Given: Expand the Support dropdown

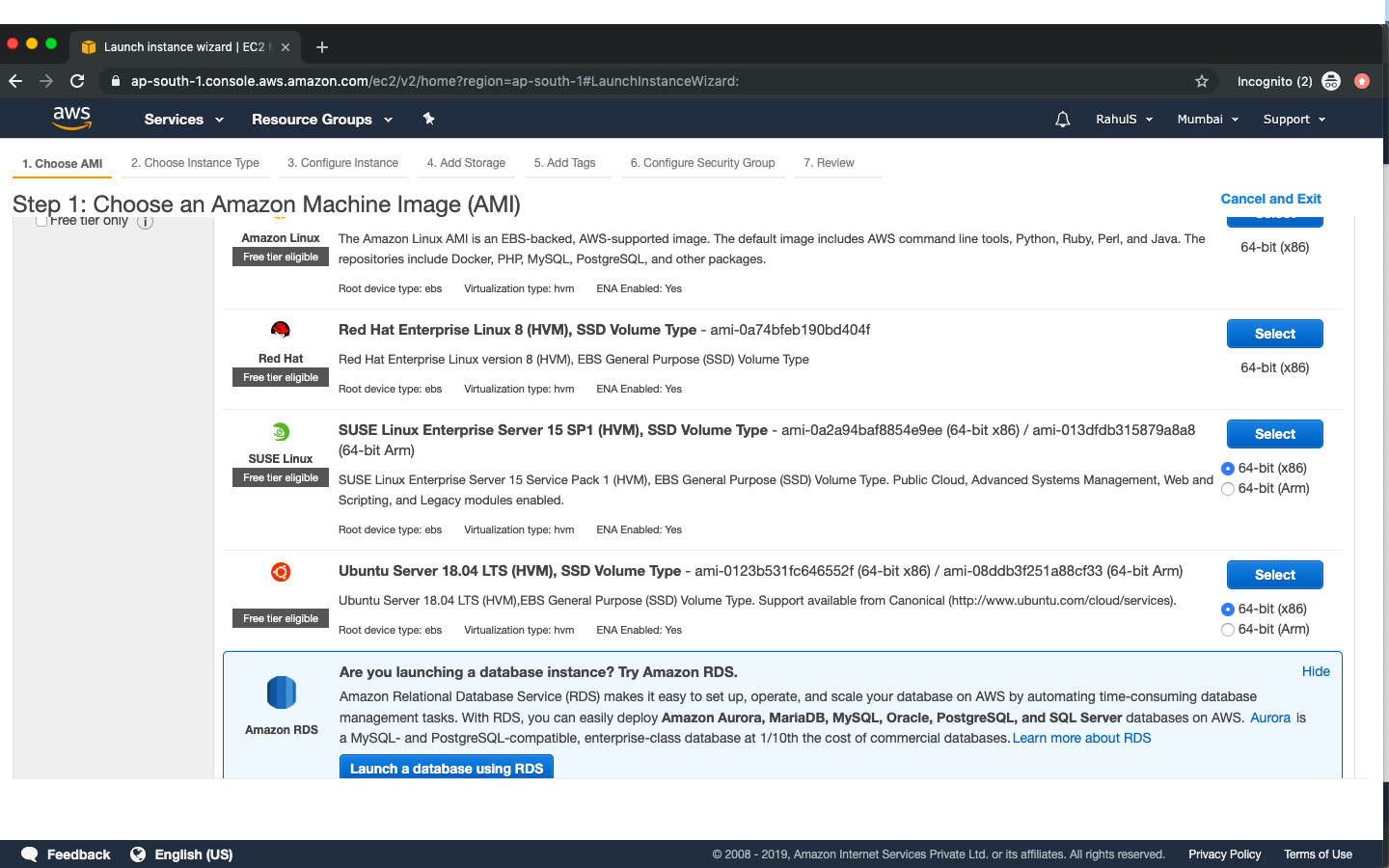Looking at the screenshot, I should [x=1293, y=119].
